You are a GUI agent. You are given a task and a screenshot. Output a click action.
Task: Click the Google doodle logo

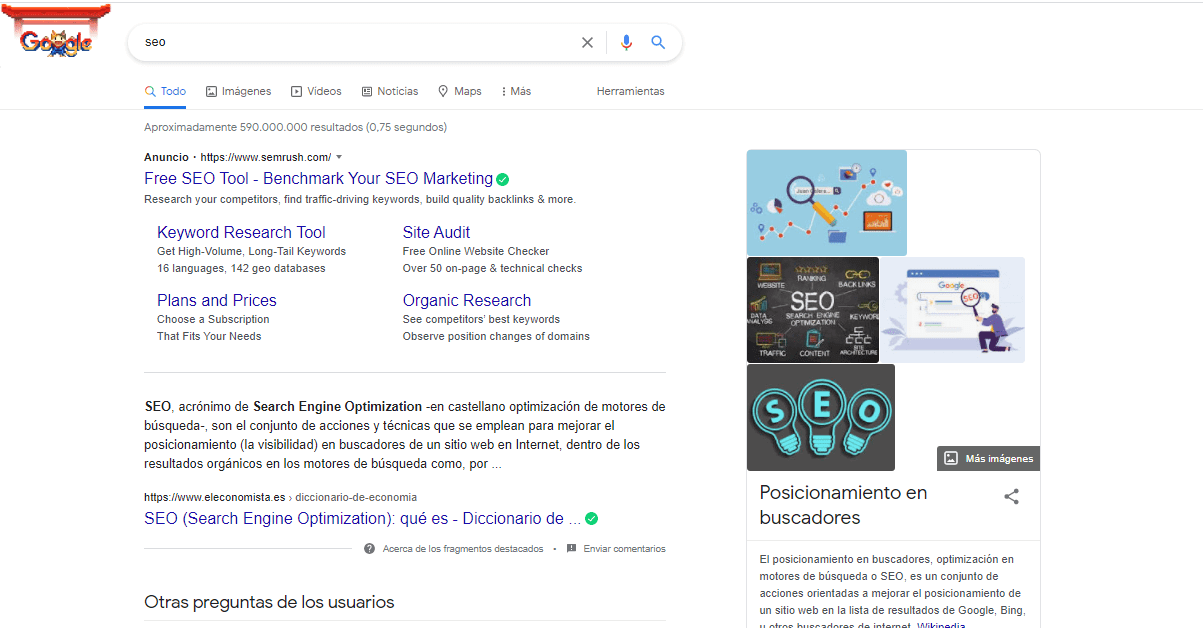(x=56, y=40)
